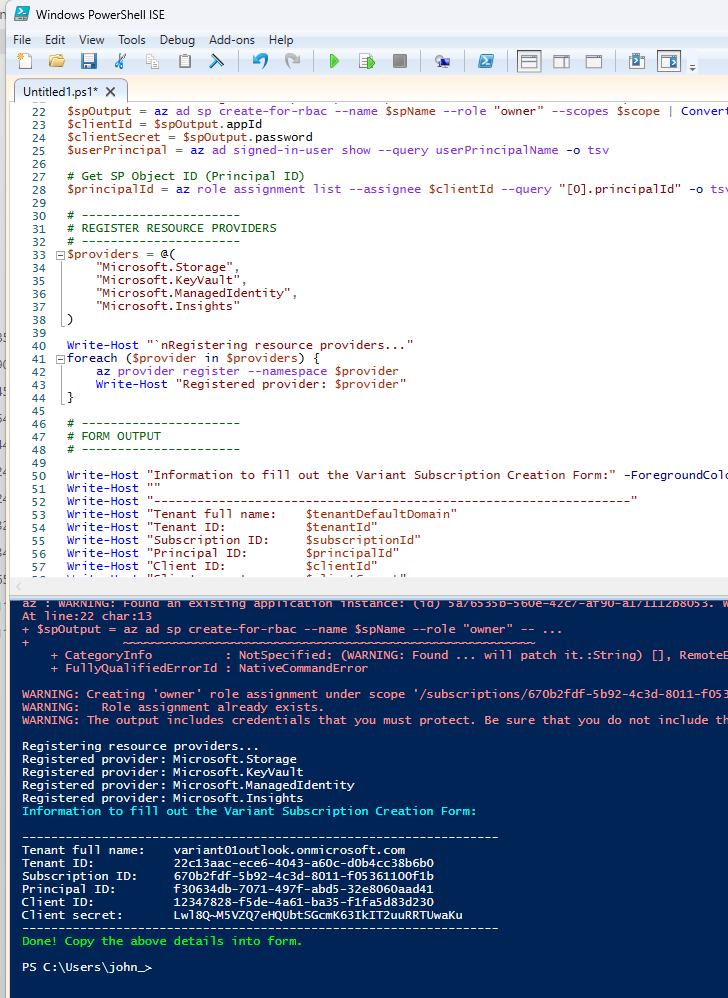Open the Edit menu
This screenshot has width=728, height=998.
[x=55, y=39]
